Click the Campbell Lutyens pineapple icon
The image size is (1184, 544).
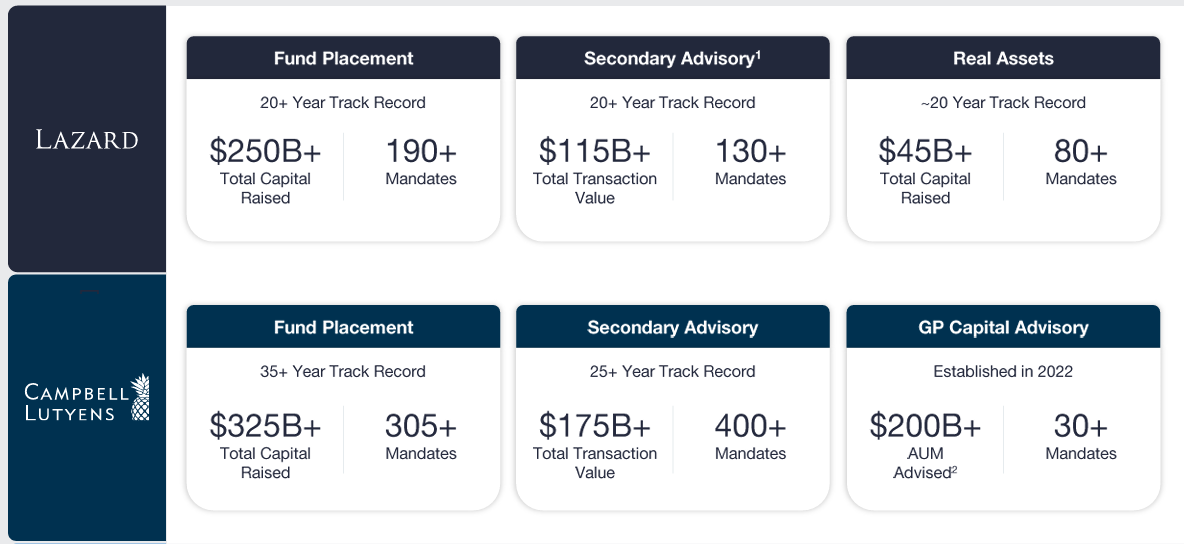140,397
